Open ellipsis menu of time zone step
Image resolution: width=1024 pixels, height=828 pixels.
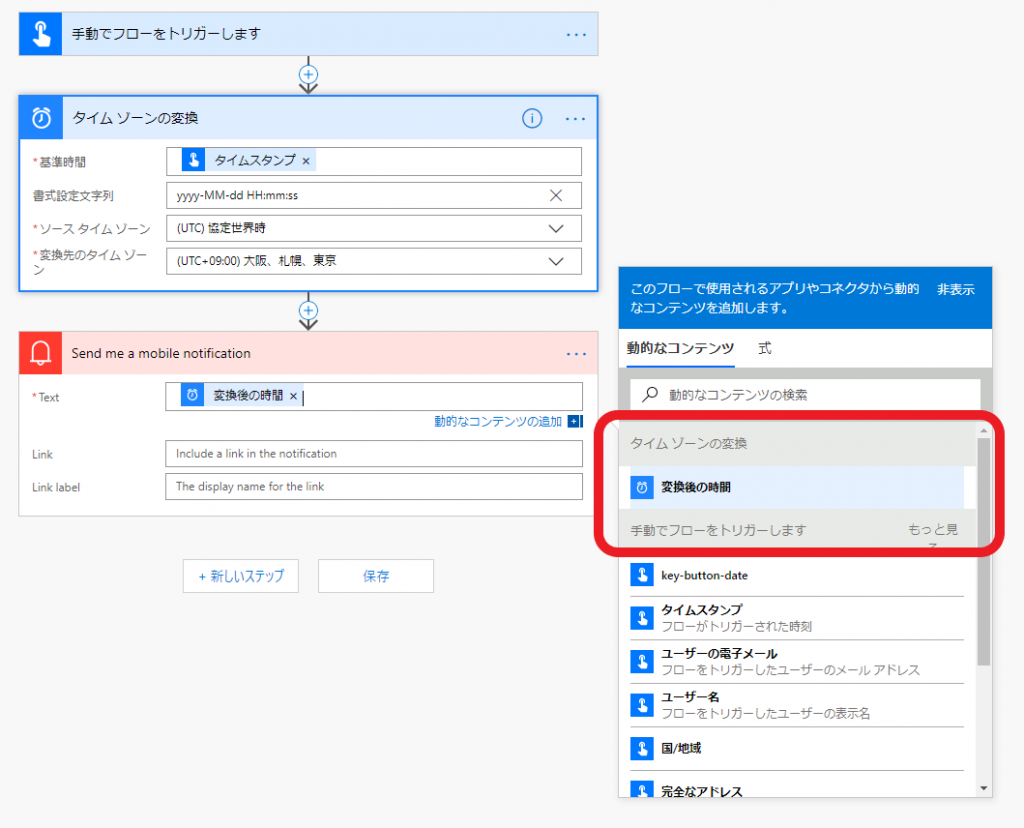click(575, 119)
